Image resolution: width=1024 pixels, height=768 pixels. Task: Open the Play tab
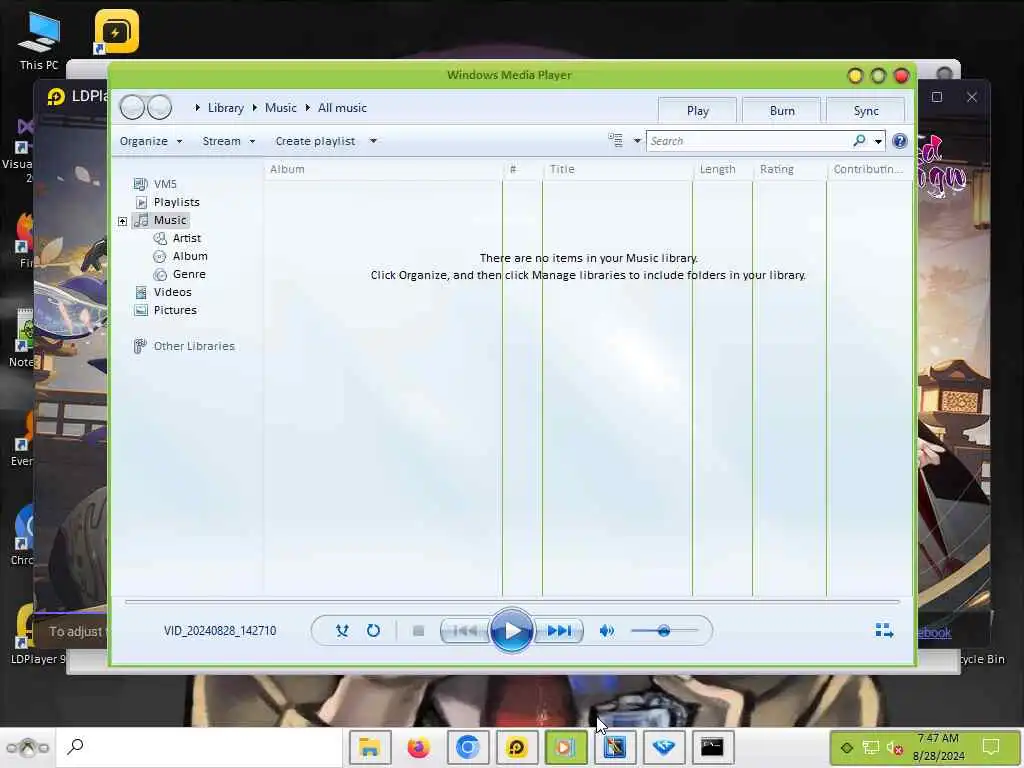(697, 110)
